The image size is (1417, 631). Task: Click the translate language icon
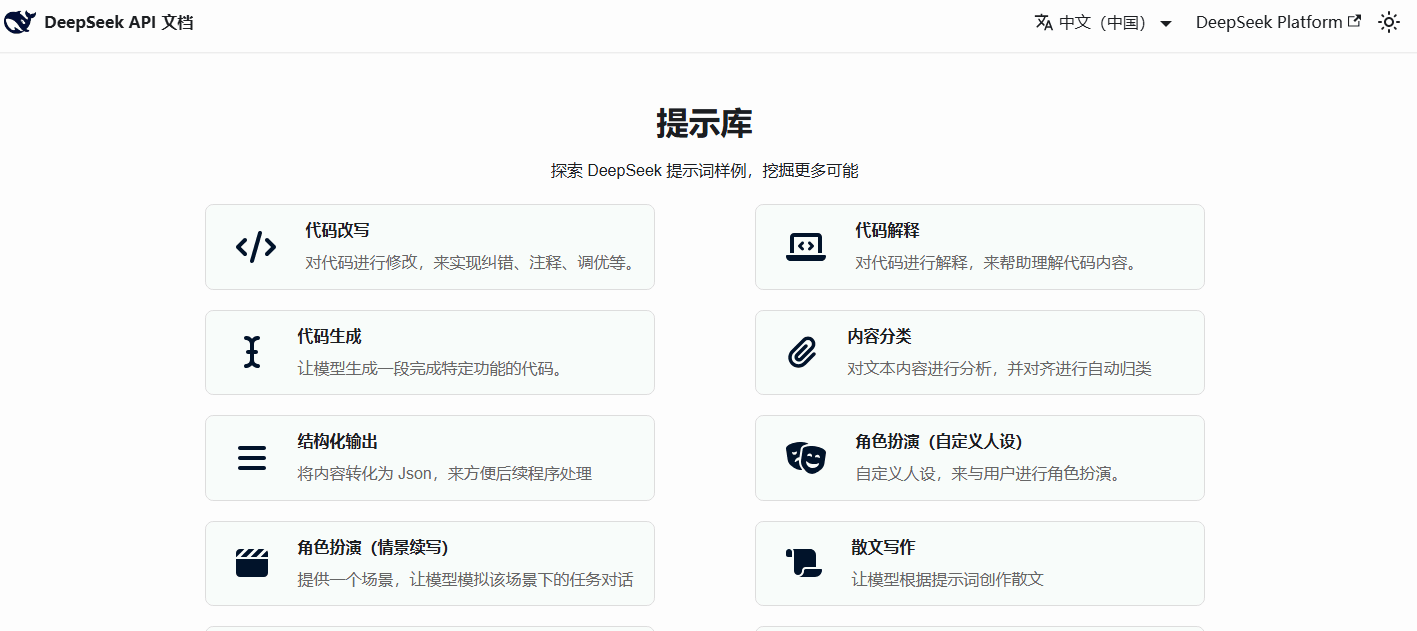(1043, 22)
